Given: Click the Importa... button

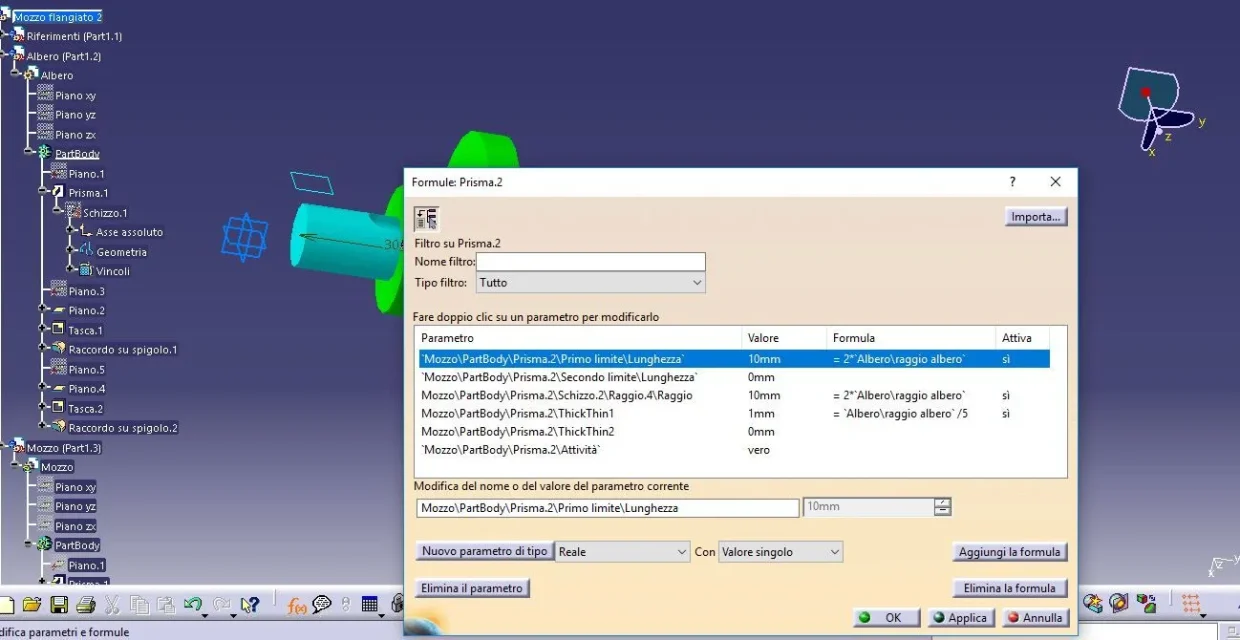Looking at the screenshot, I should point(1036,217).
